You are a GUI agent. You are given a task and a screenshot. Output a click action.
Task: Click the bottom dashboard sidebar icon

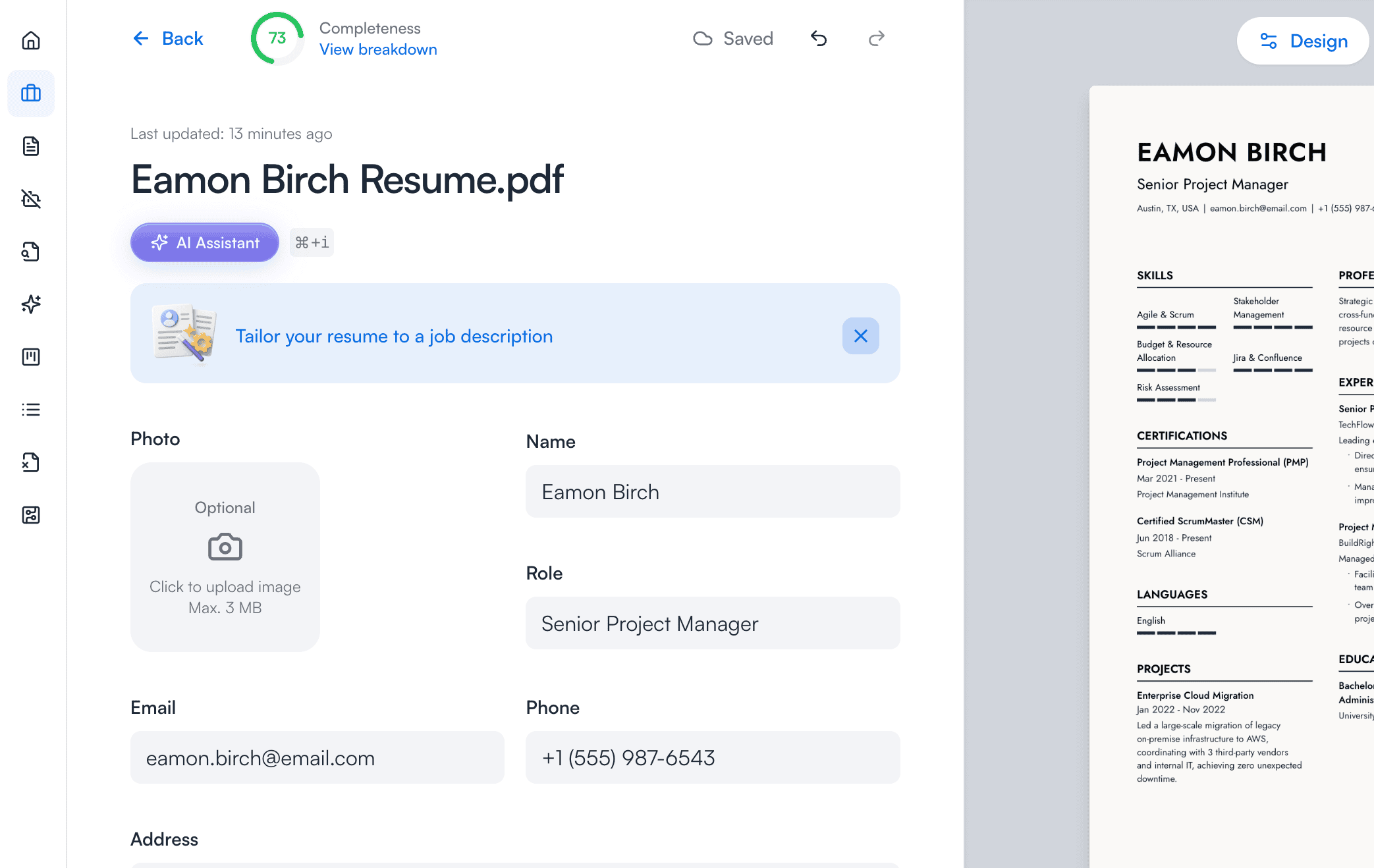coord(31,515)
